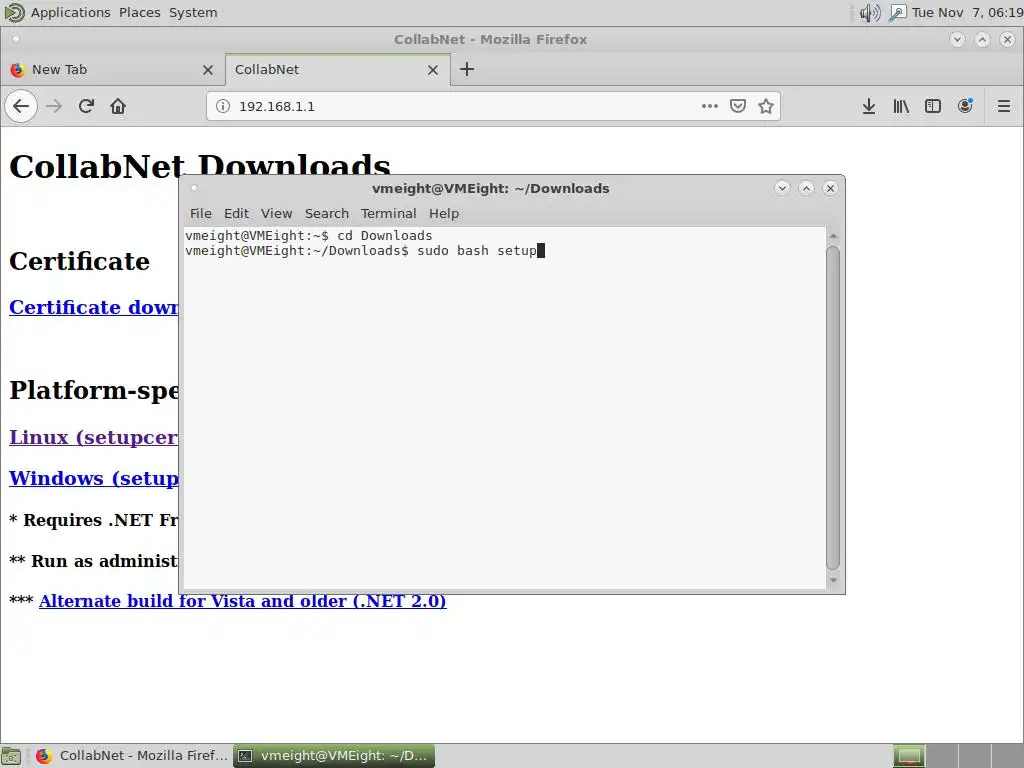1024x768 pixels.
Task: Click terminal scrollbar down arrow
Action: tap(833, 580)
